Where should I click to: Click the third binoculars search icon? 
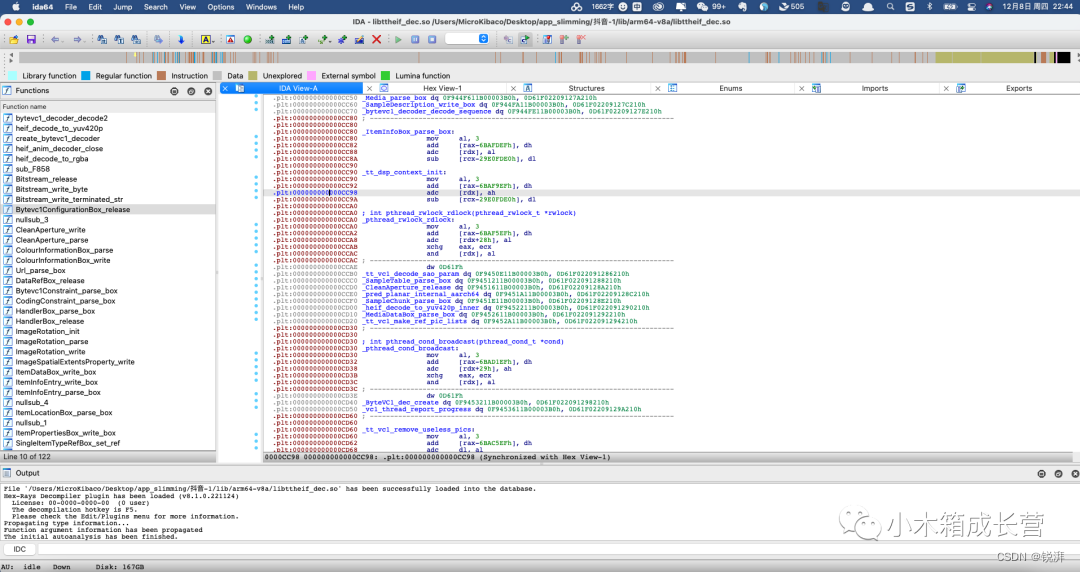(136, 39)
